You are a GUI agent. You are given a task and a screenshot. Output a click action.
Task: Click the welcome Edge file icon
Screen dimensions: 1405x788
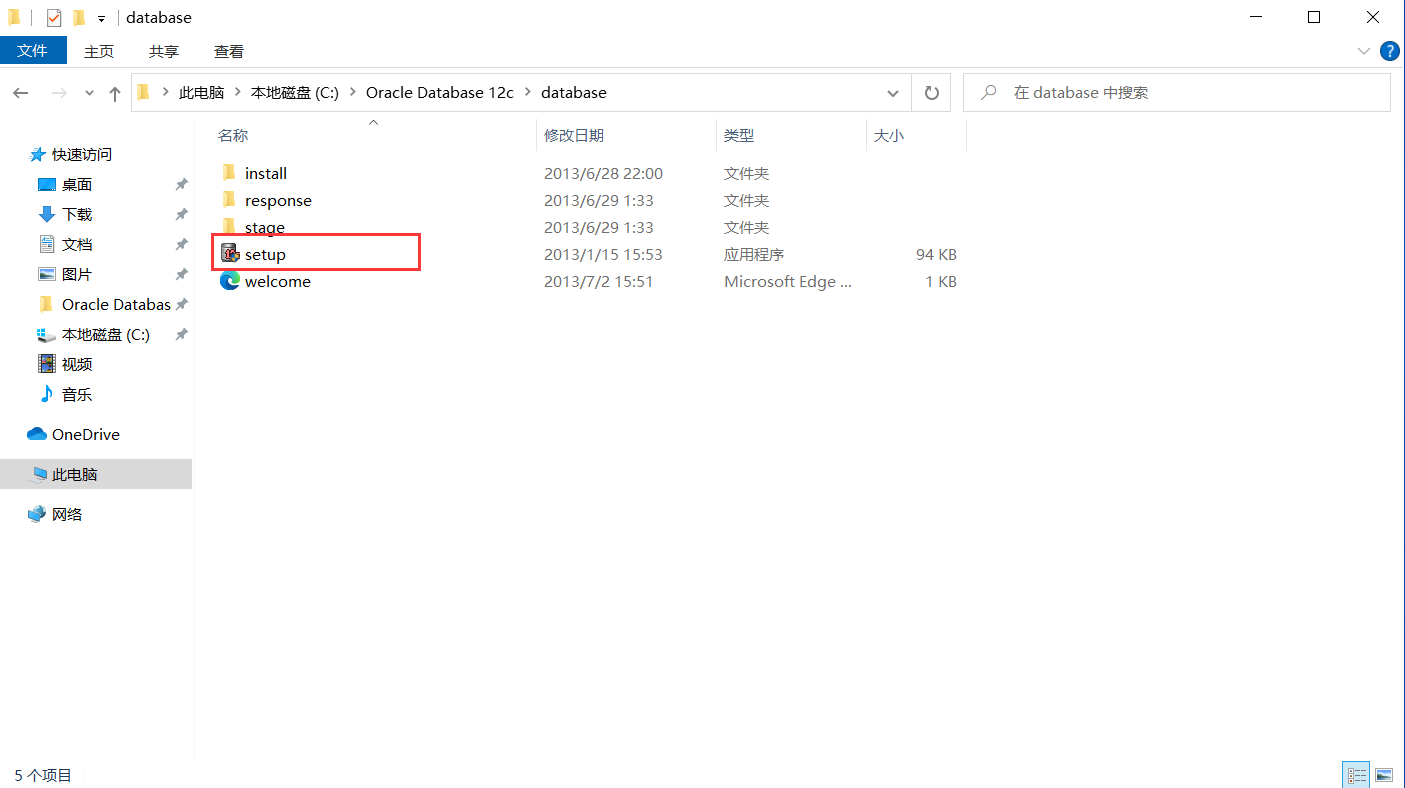point(230,281)
